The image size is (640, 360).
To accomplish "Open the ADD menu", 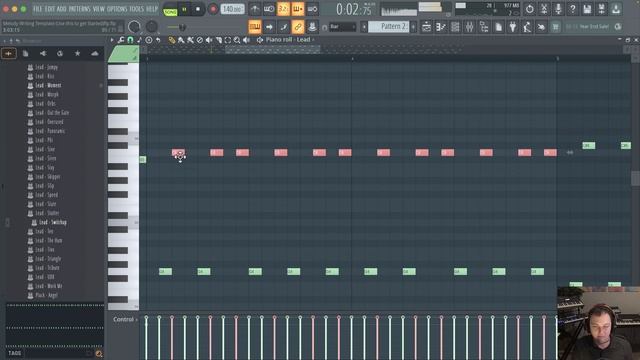I will coord(62,9).
